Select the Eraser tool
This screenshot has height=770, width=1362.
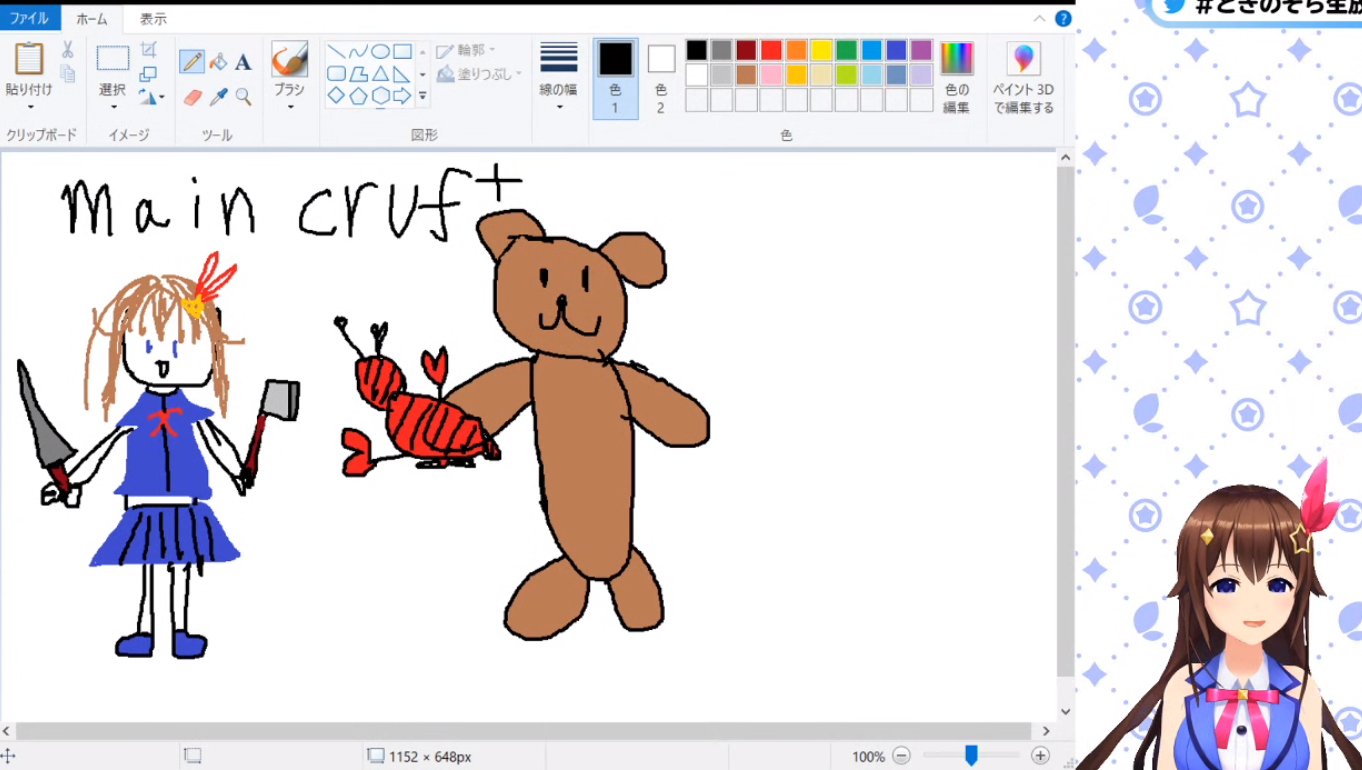[193, 97]
